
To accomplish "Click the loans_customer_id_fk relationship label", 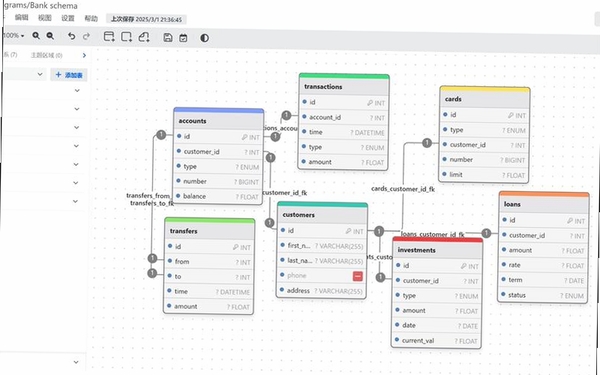I will coord(433,234).
